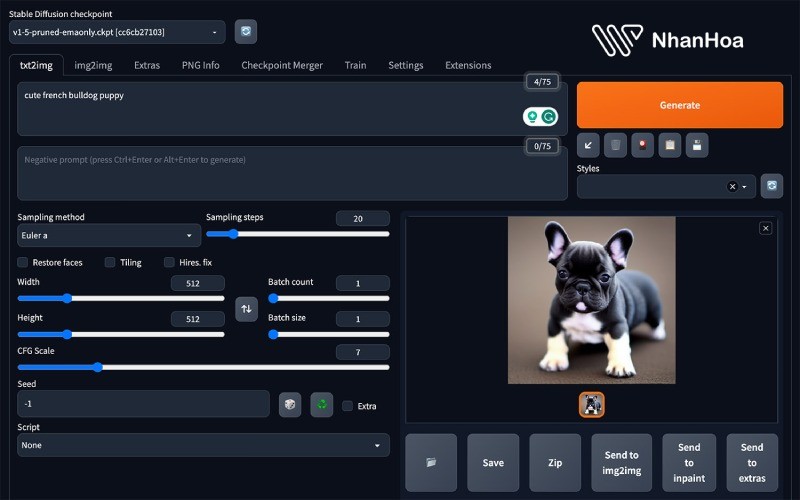
Task: Open the Sampling method dropdown
Action: click(x=109, y=235)
